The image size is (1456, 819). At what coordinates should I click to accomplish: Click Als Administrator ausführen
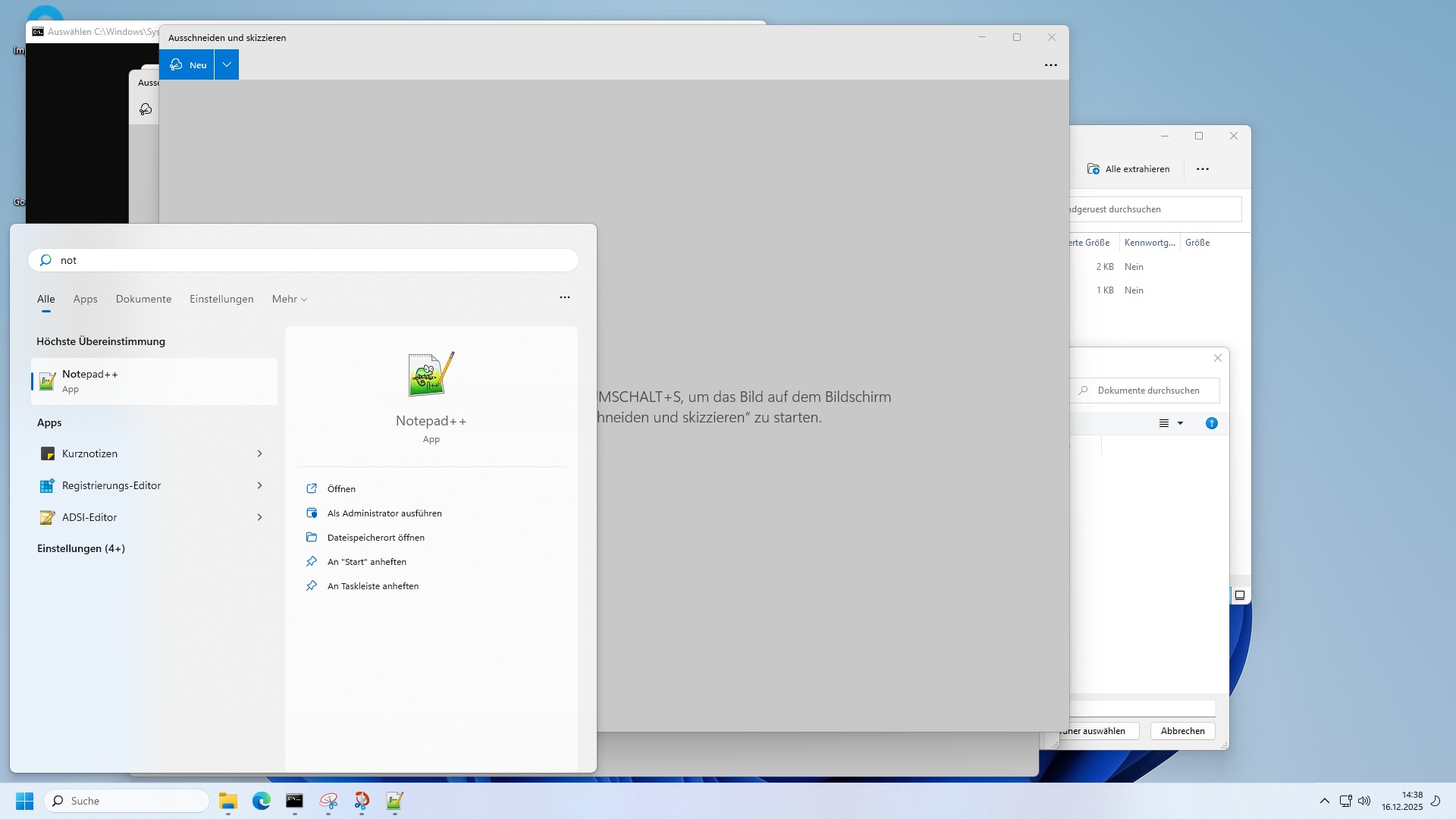pyautogui.click(x=384, y=513)
